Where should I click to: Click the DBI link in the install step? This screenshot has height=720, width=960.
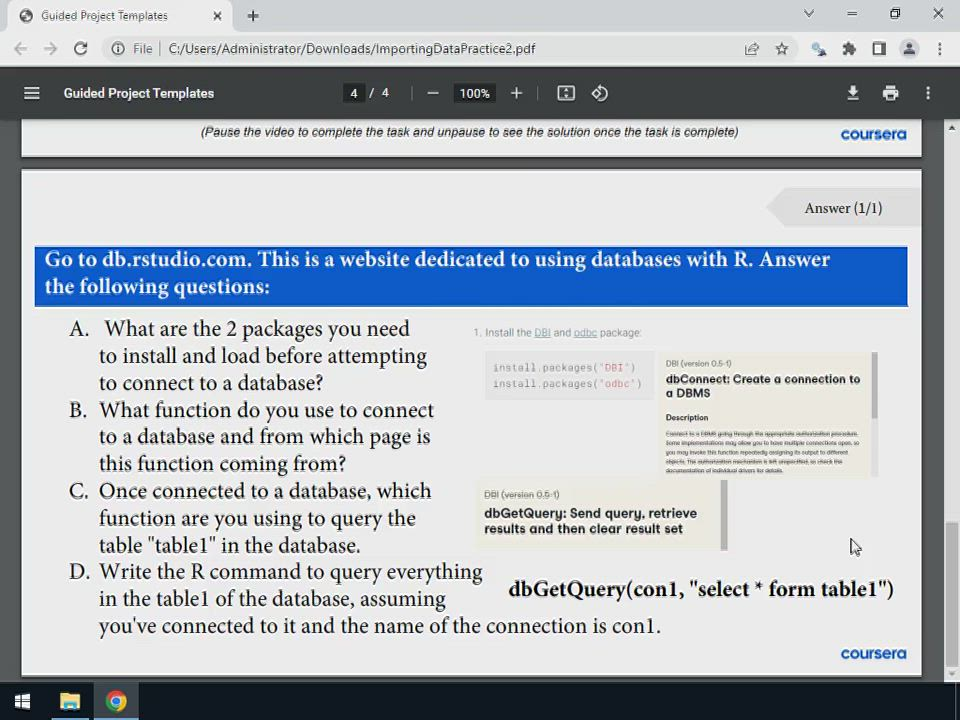tap(542, 332)
